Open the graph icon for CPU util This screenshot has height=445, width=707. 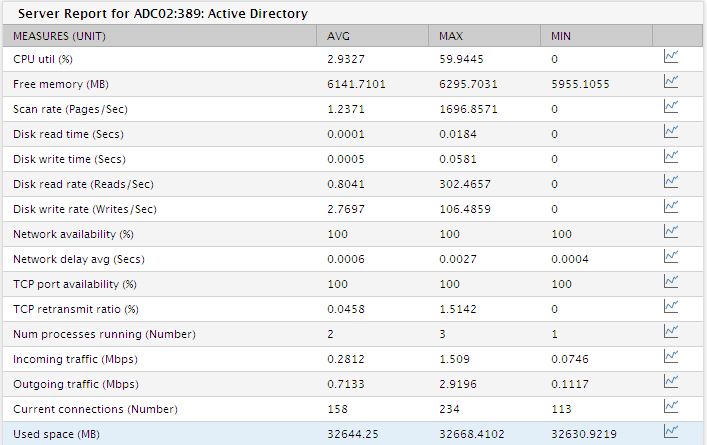click(671, 57)
